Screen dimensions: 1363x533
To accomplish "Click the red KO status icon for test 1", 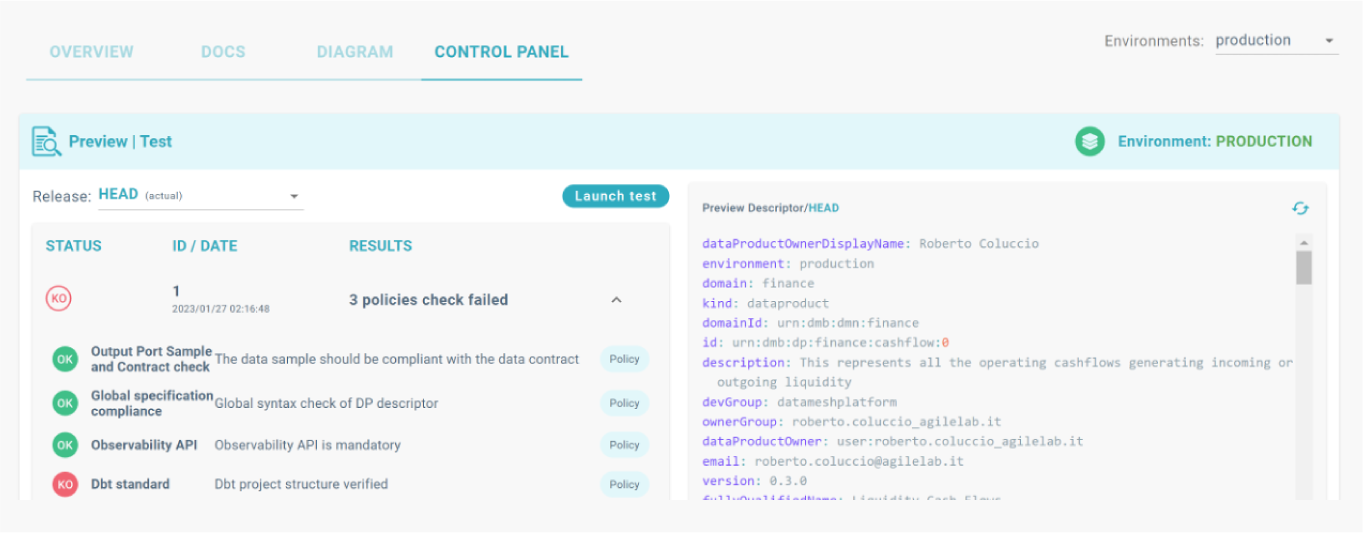I will coord(59,298).
